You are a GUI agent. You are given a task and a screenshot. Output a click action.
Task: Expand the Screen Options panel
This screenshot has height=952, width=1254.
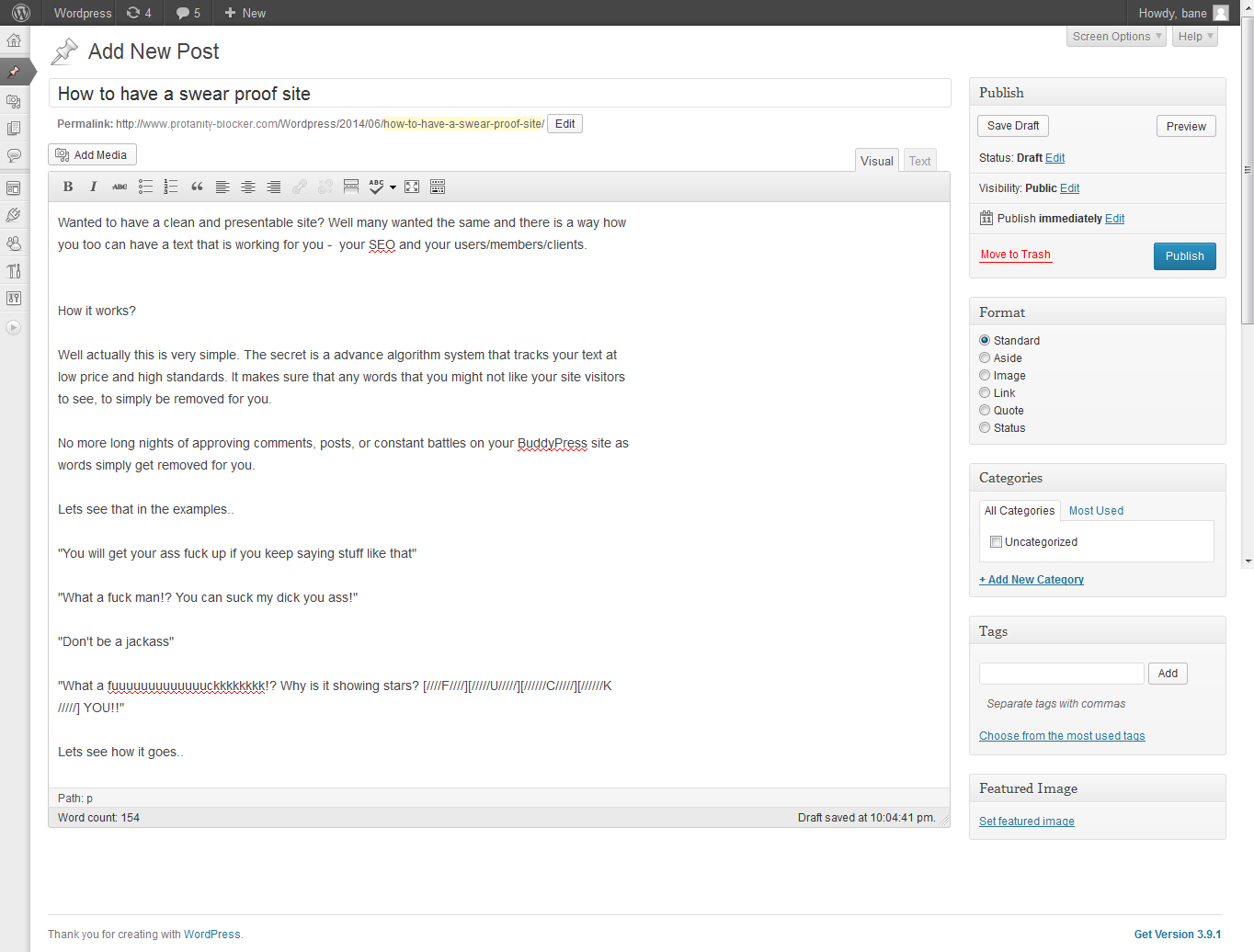click(x=1117, y=37)
